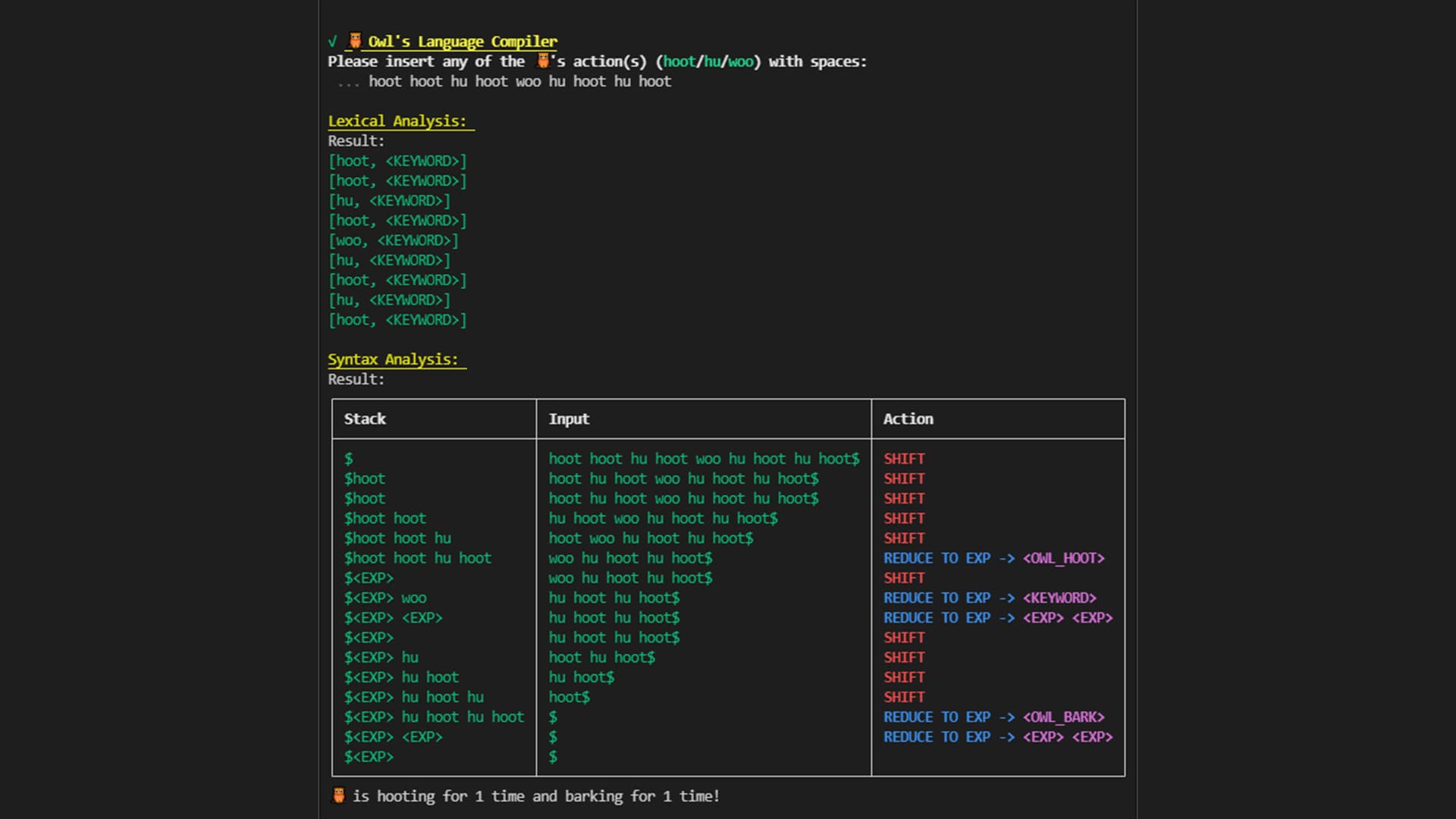Click the Stack cell '$<EXP> hu hoot hu hoot'
This screenshot has width=1456, height=819.
pos(434,717)
